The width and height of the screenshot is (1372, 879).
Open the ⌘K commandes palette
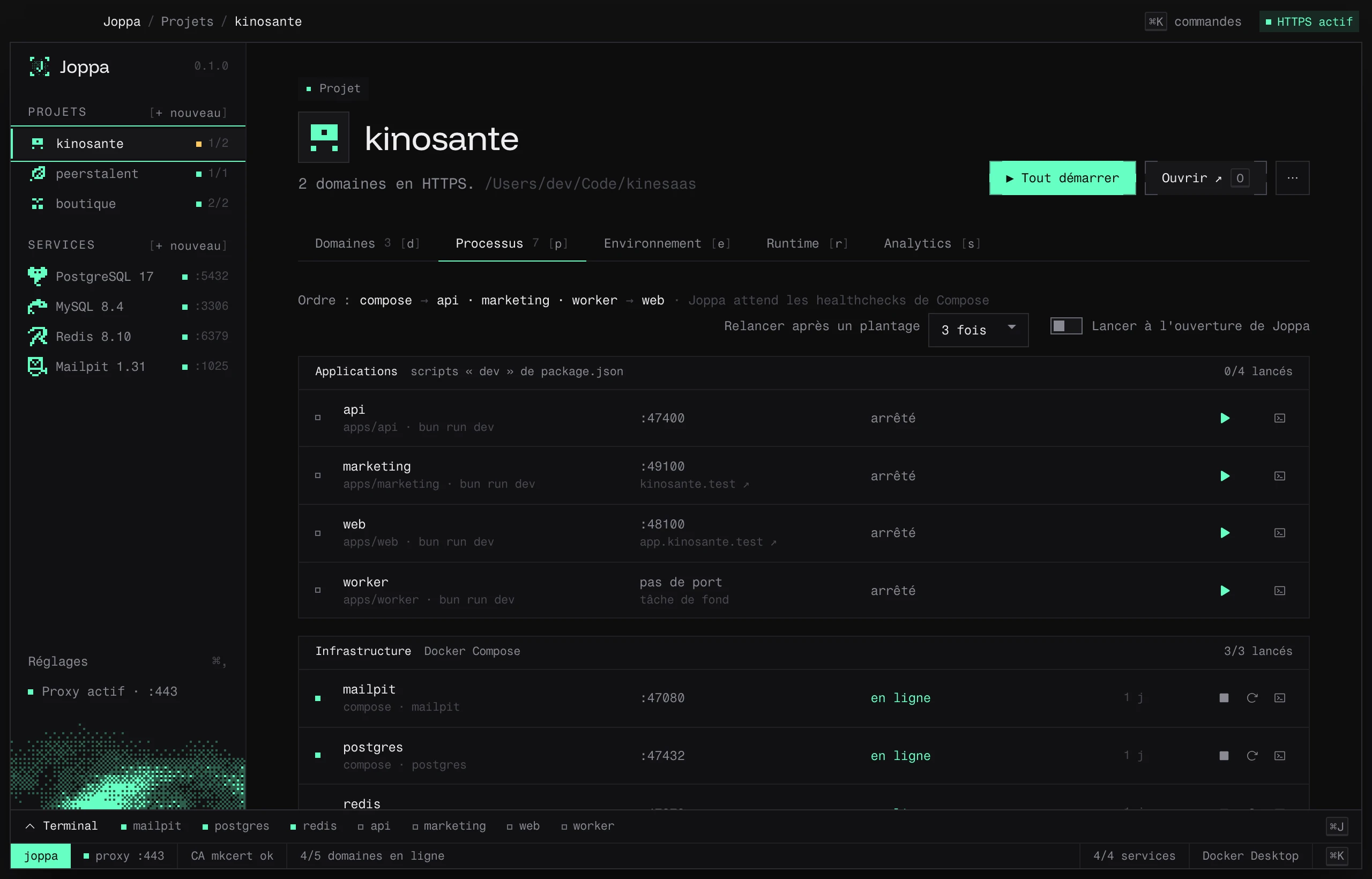(x=1194, y=21)
